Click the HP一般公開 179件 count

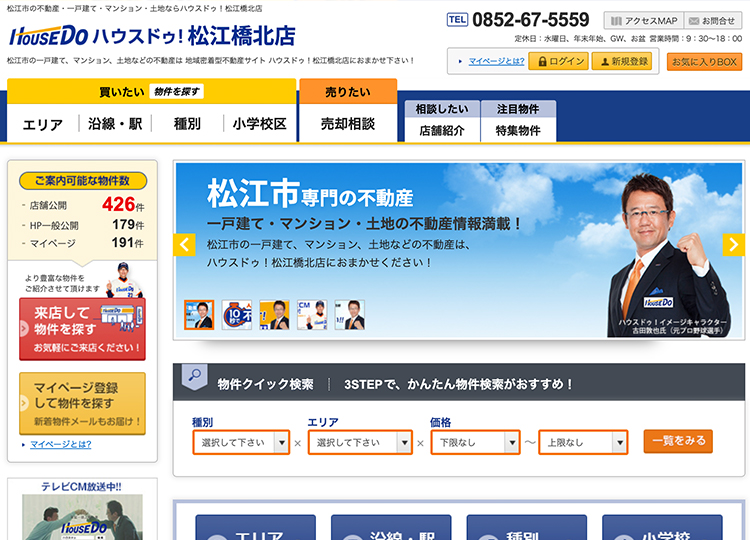pyautogui.click(x=128, y=225)
